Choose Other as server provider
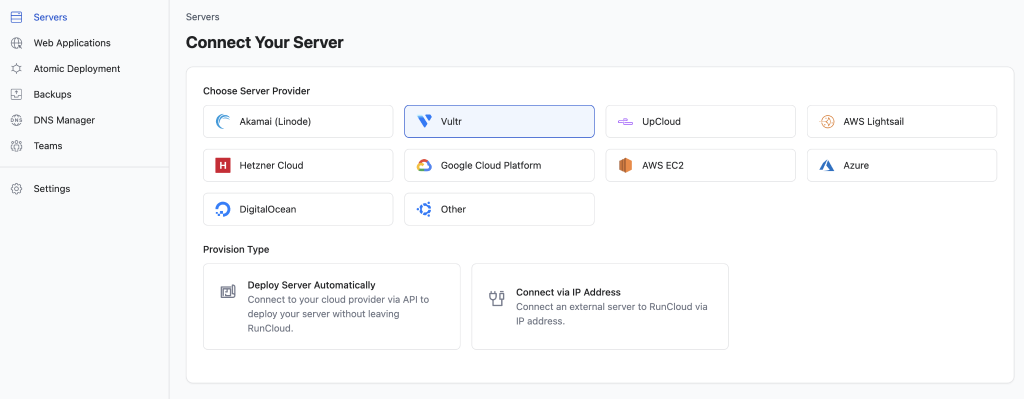The image size is (1024, 399). click(499, 209)
